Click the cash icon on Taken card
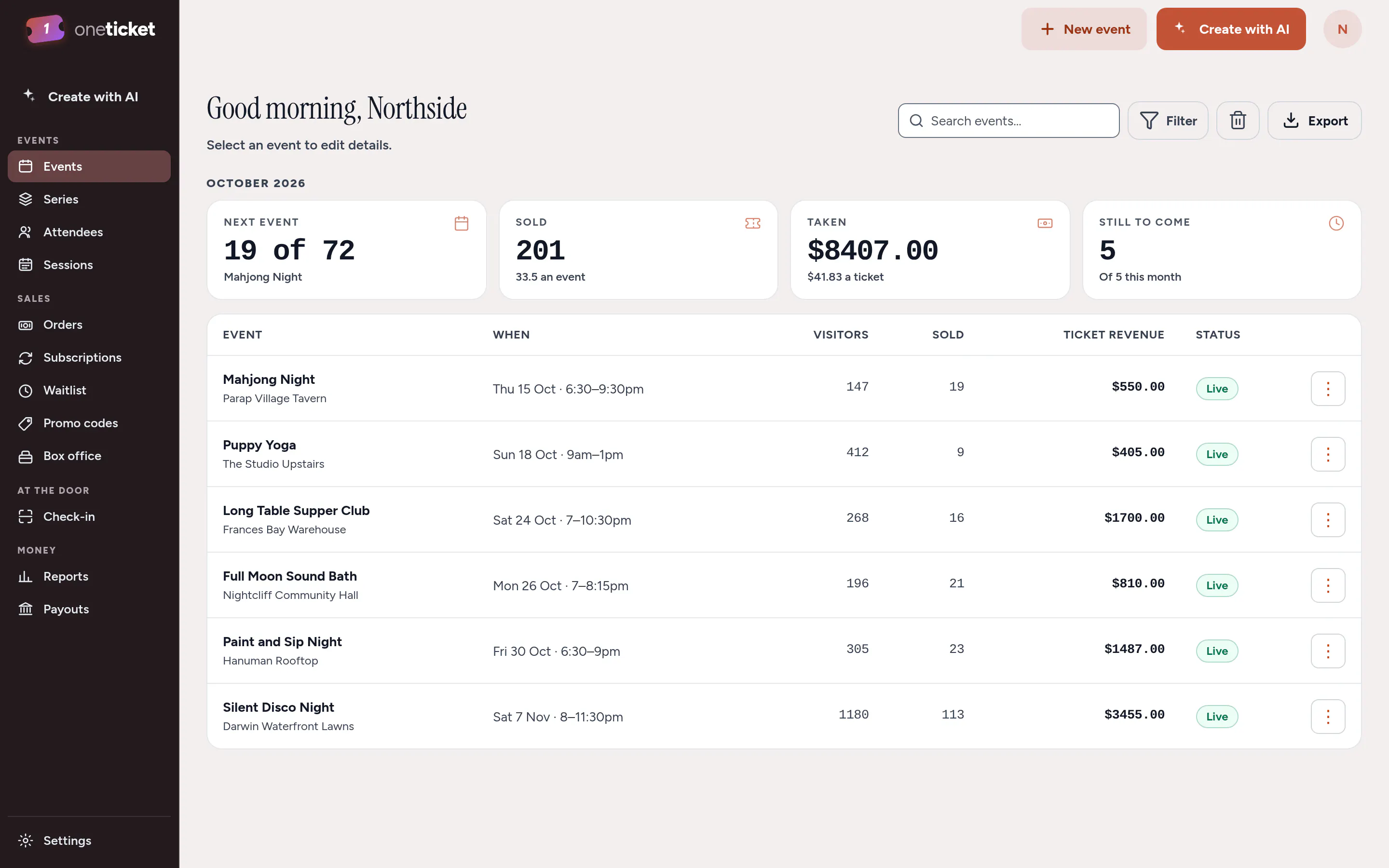The width and height of the screenshot is (1389, 868). pos(1045,223)
